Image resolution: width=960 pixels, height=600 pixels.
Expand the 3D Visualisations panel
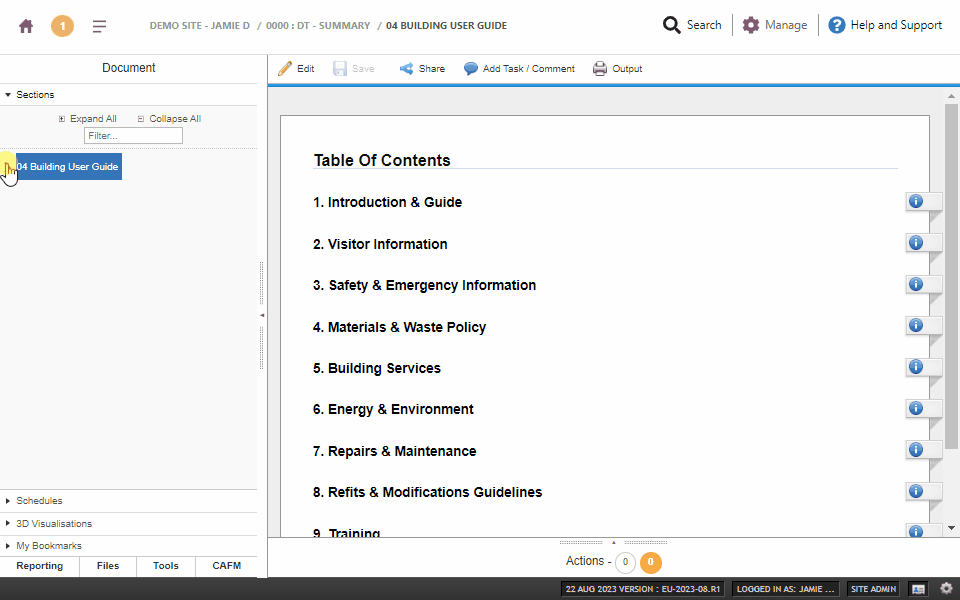pos(7,523)
